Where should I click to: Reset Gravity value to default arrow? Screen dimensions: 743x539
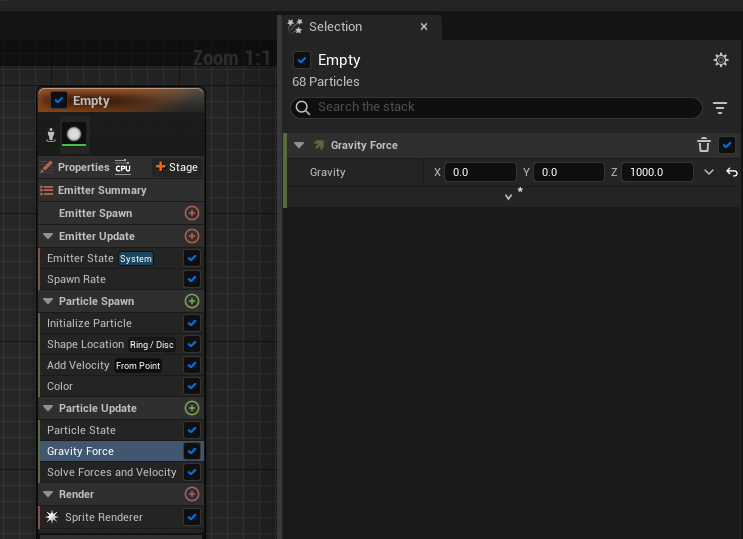pyautogui.click(x=732, y=172)
